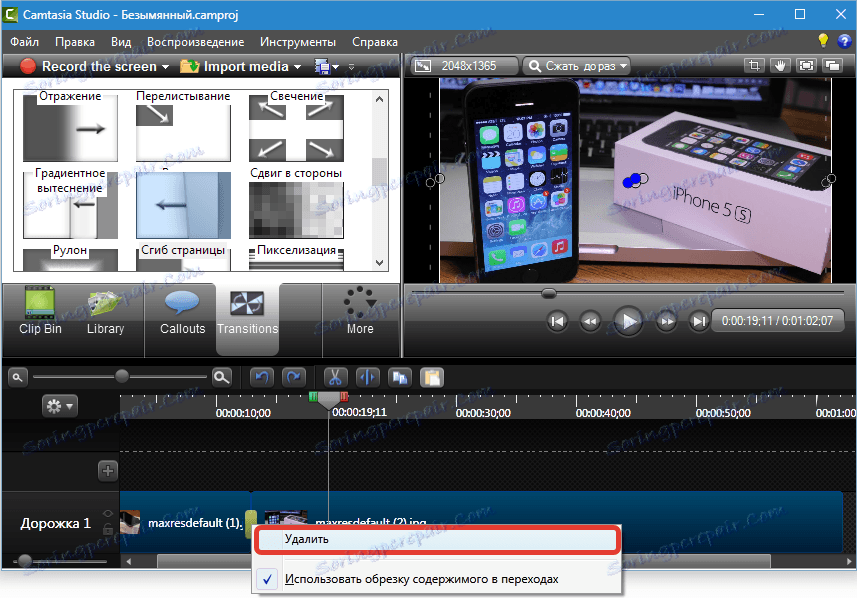The width and height of the screenshot is (857, 598).
Task: Open the timeline gear settings dropdown
Action: pyautogui.click(x=60, y=406)
